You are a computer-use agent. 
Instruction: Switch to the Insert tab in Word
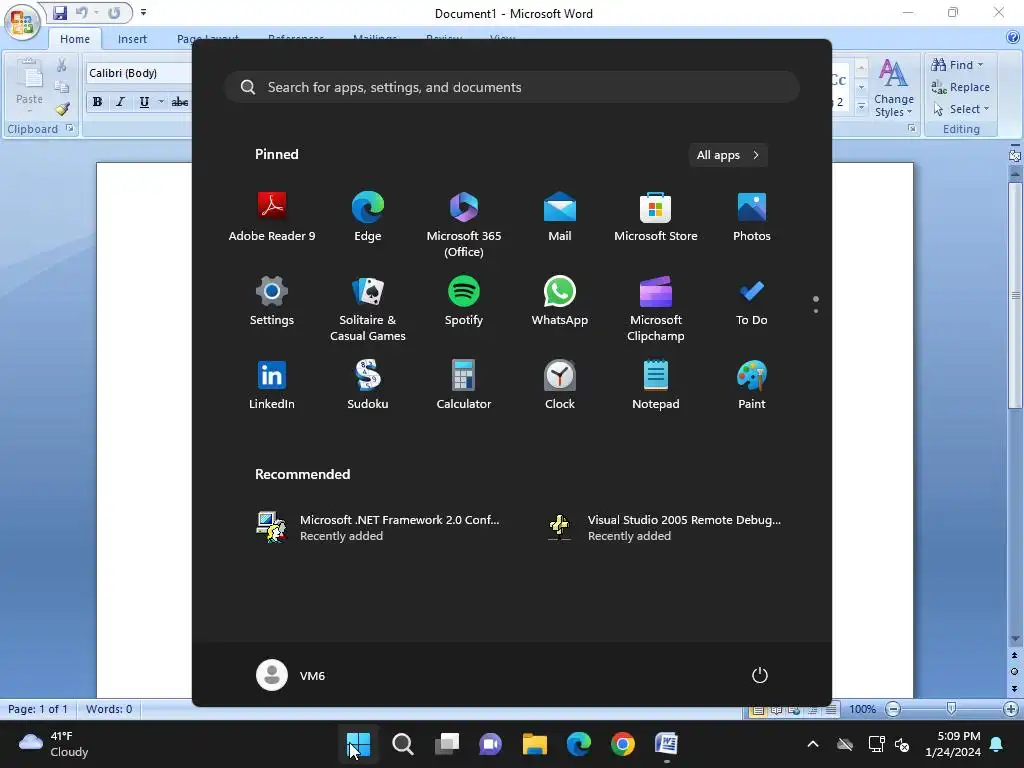132,39
